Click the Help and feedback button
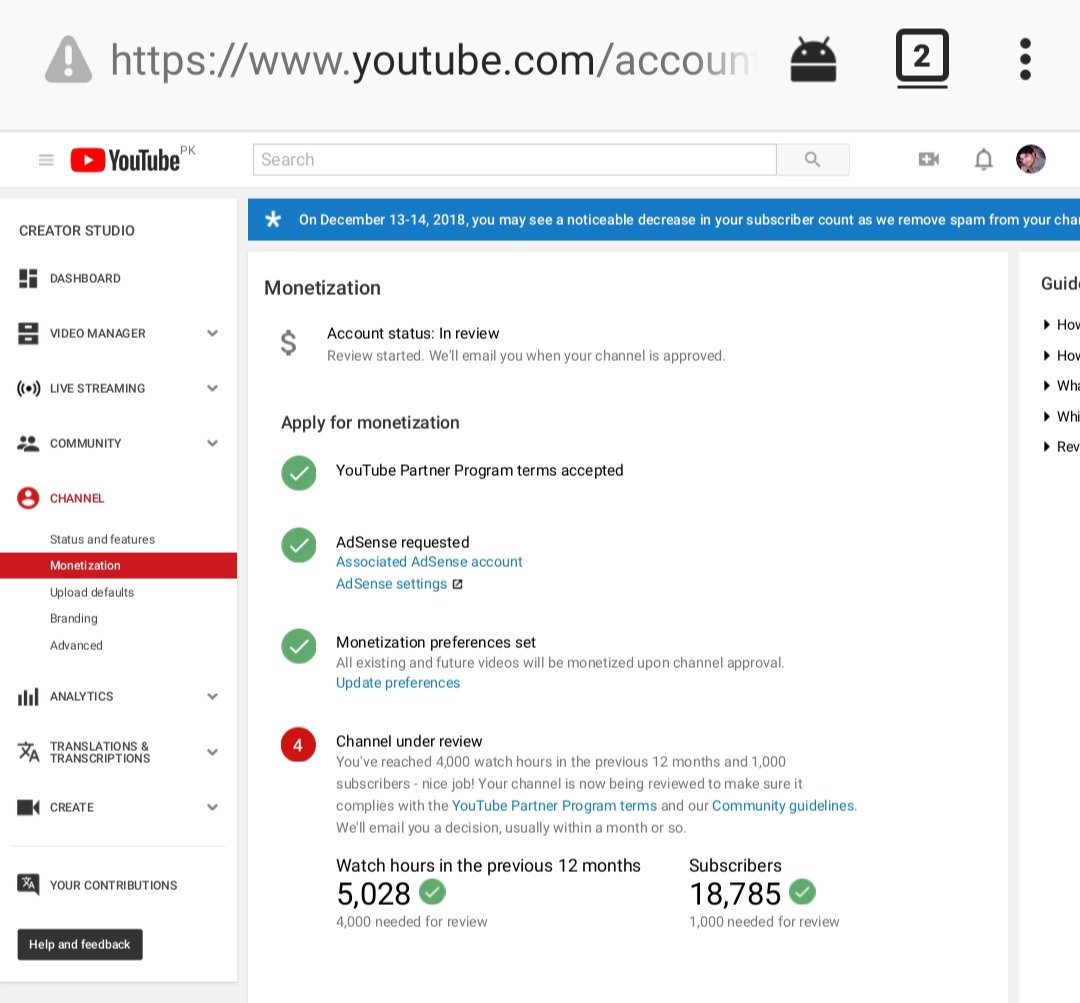Image resolution: width=1080 pixels, height=1003 pixels. click(80, 944)
